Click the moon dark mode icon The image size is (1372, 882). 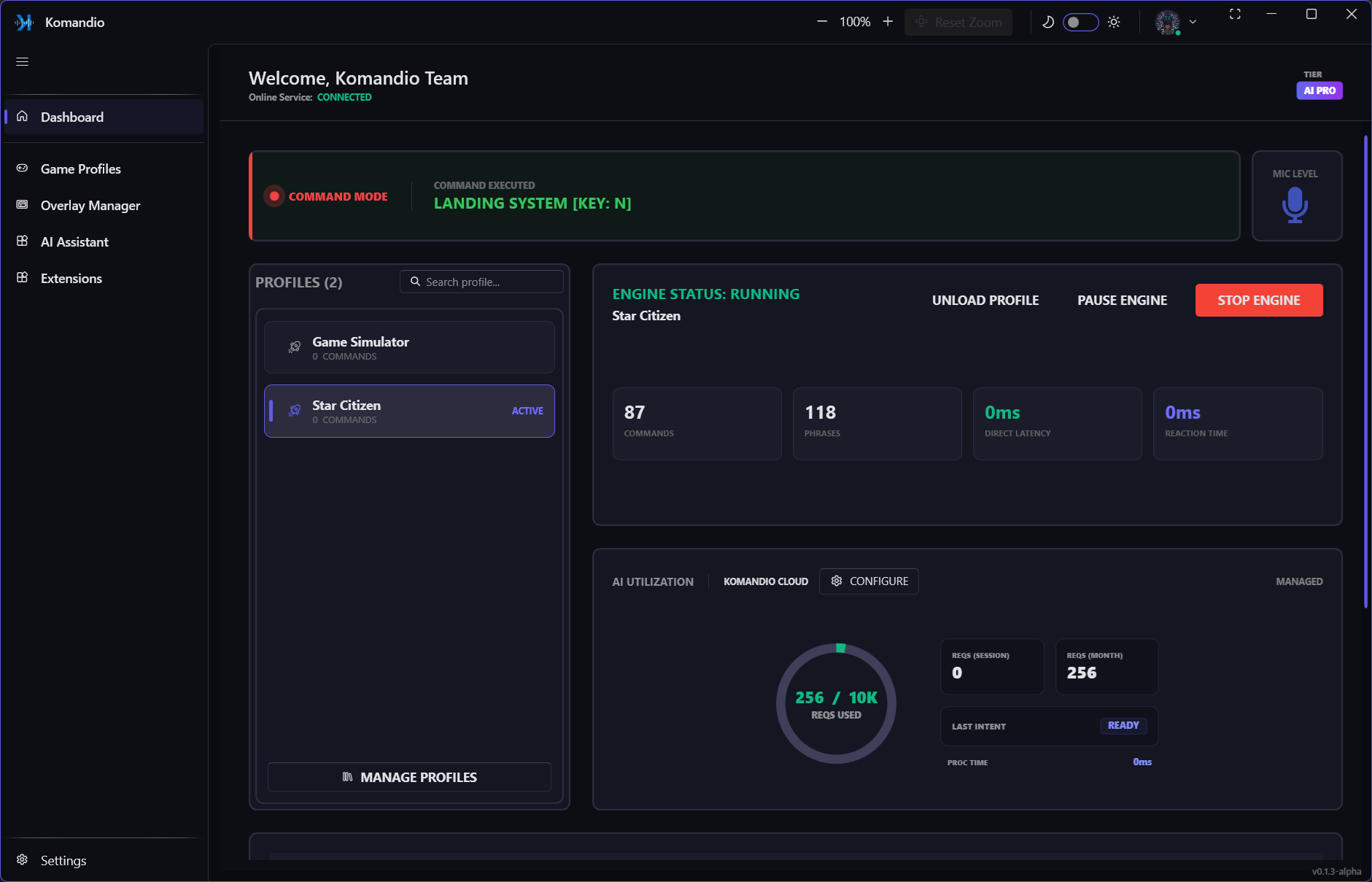(1048, 22)
